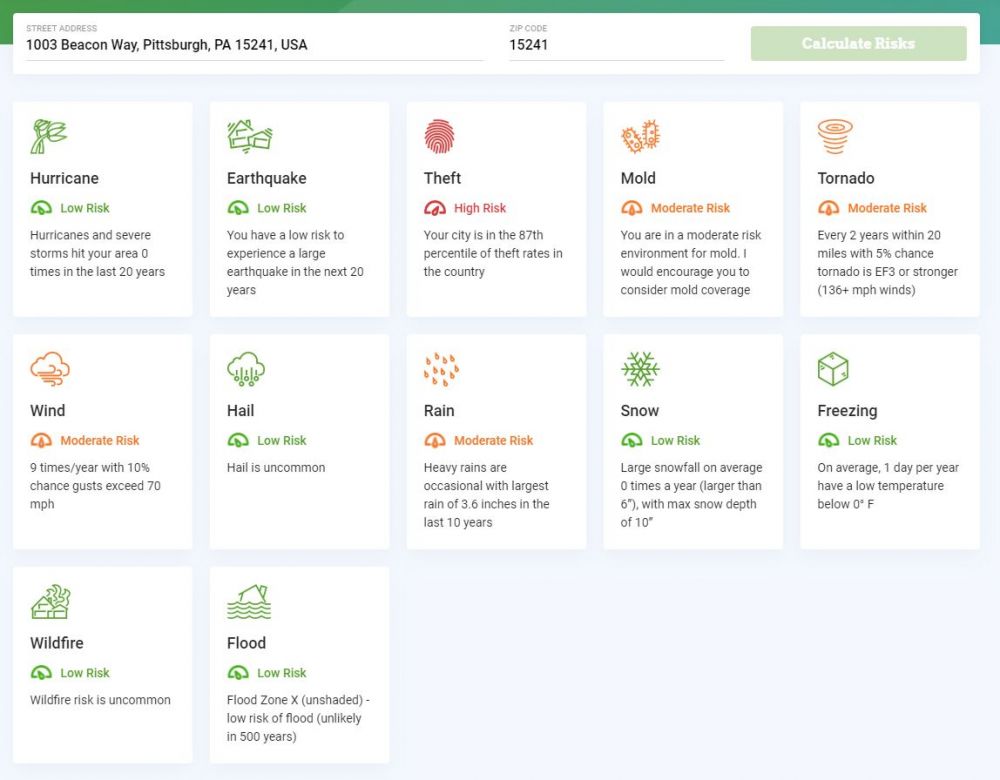Click the Zip Code input field
Screen dimensions: 1000x780
(615, 45)
